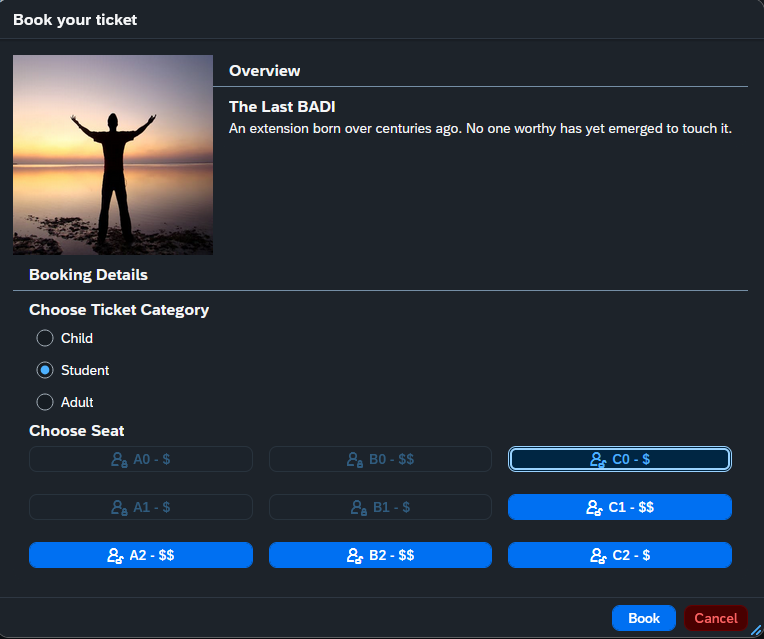
Task: Click the Overview section header
Action: [265, 71]
